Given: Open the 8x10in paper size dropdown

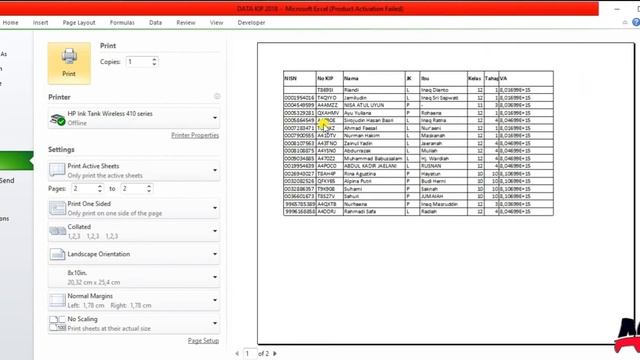Looking at the screenshot, I should [x=134, y=277].
